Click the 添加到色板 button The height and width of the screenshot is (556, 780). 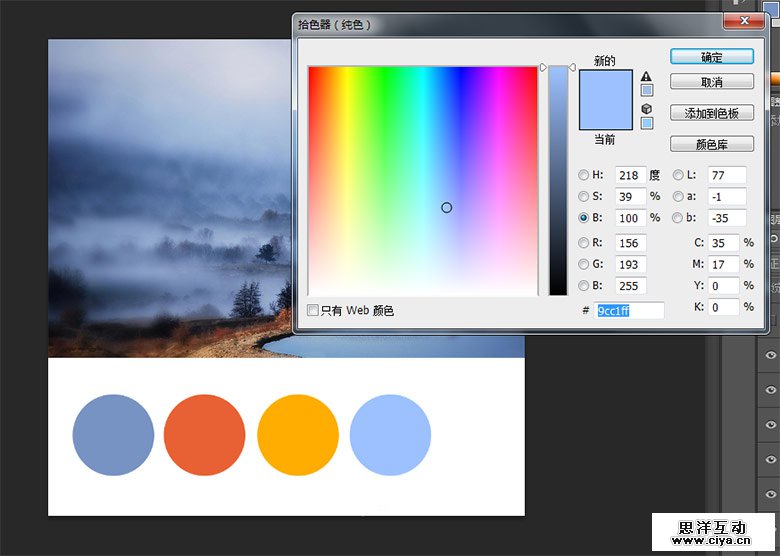711,113
